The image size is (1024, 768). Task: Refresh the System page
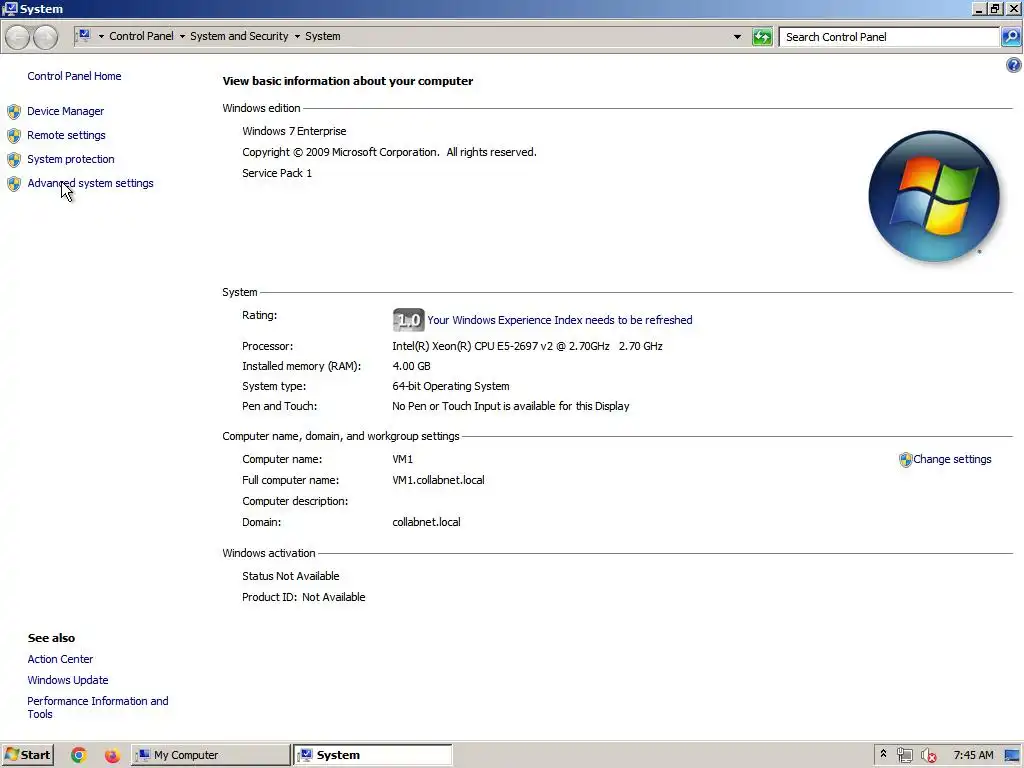coord(762,37)
